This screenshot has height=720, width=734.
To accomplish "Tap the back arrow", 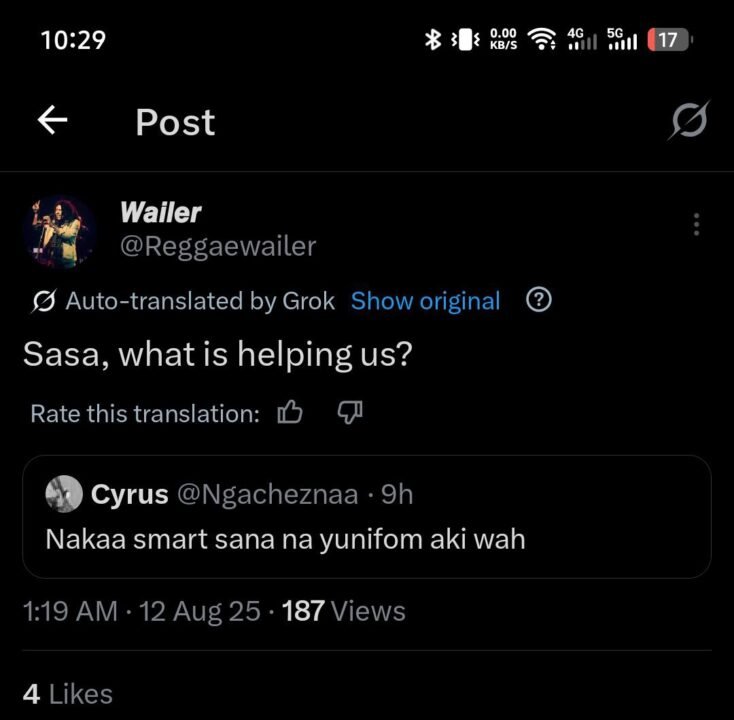I will click(52, 121).
